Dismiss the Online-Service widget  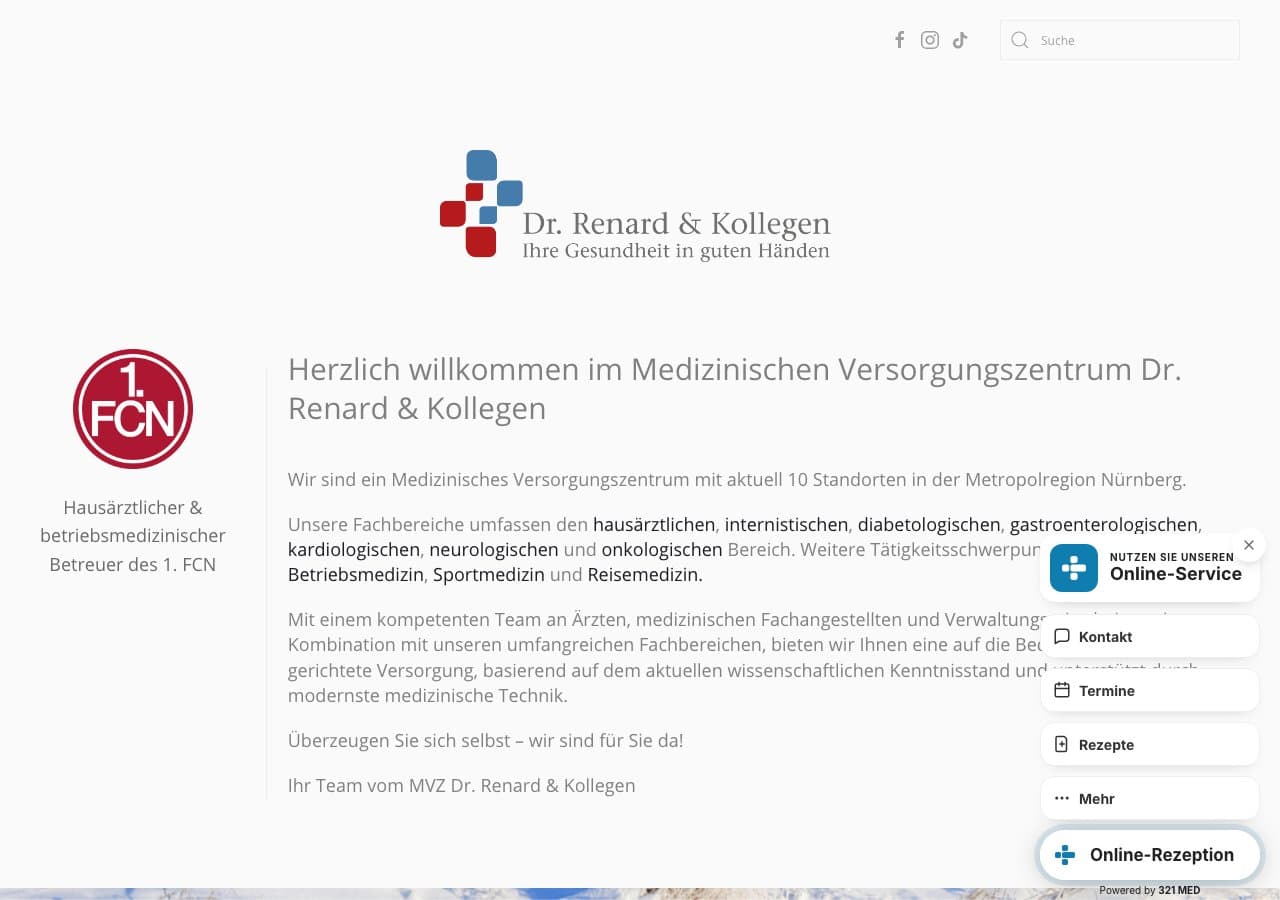coord(1248,545)
